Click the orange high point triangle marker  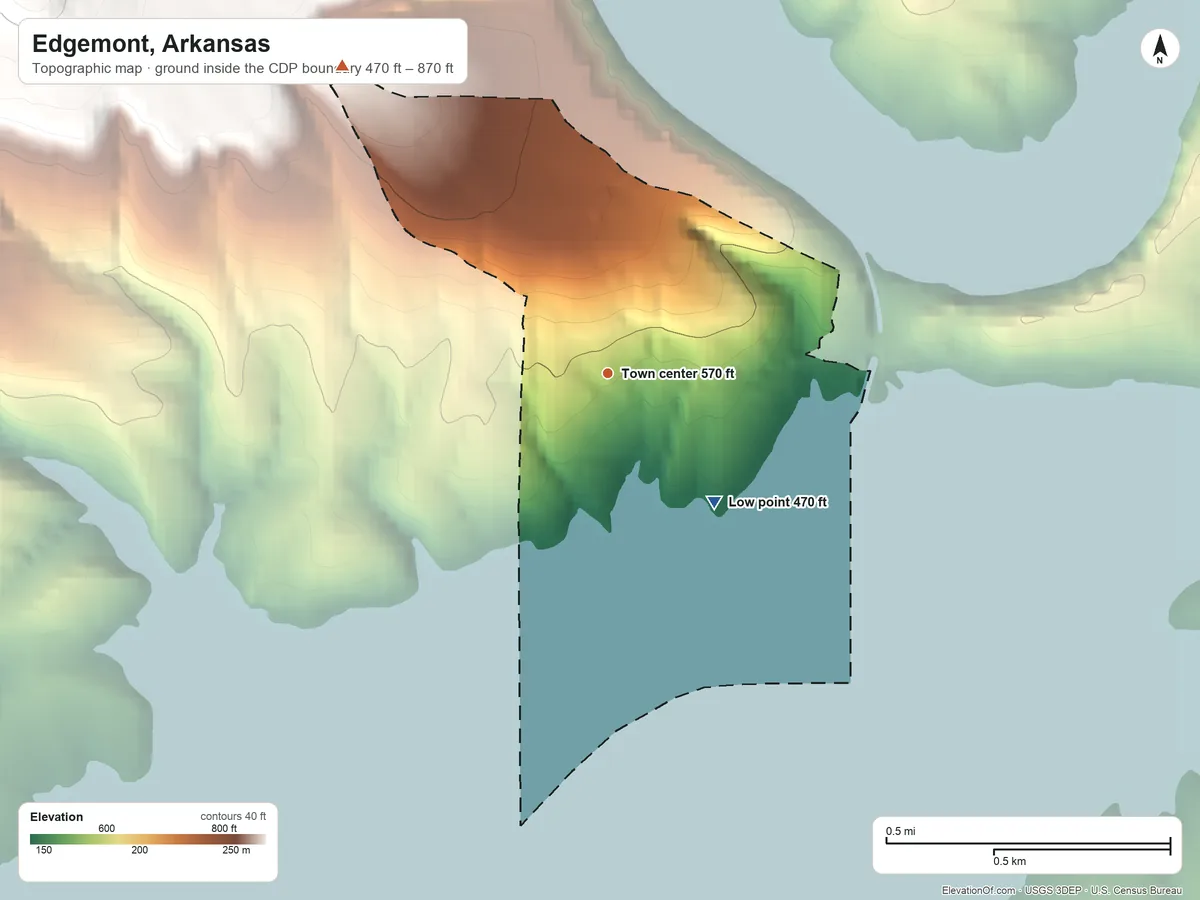tap(342, 65)
